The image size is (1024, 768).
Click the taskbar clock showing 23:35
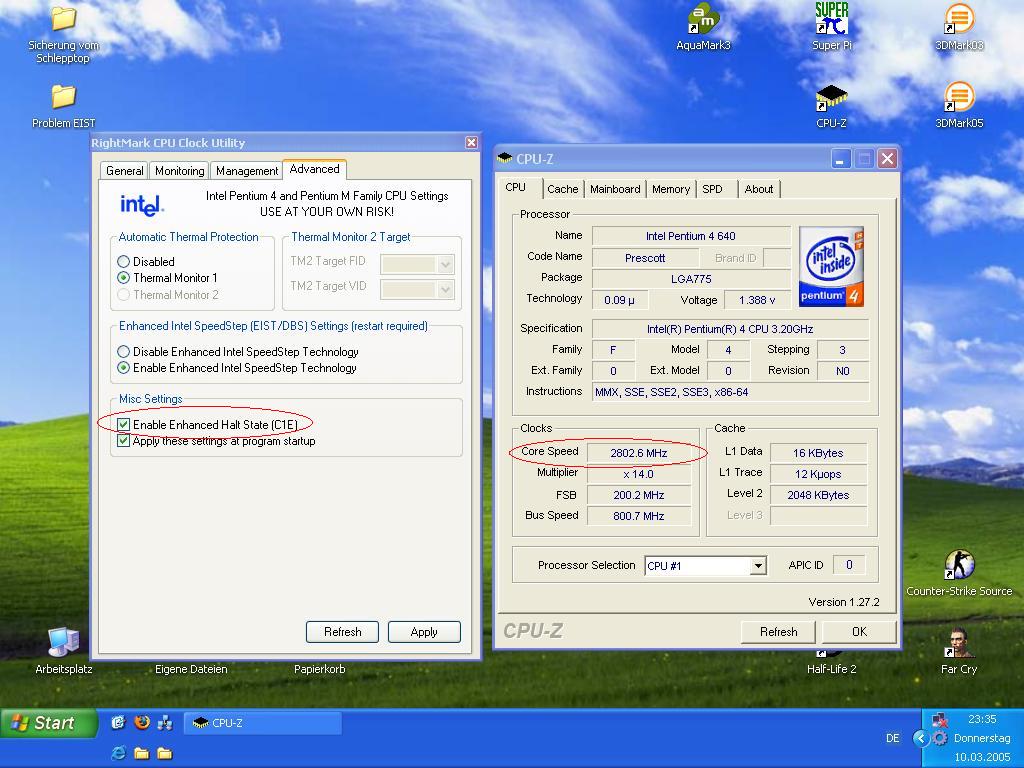(x=982, y=719)
